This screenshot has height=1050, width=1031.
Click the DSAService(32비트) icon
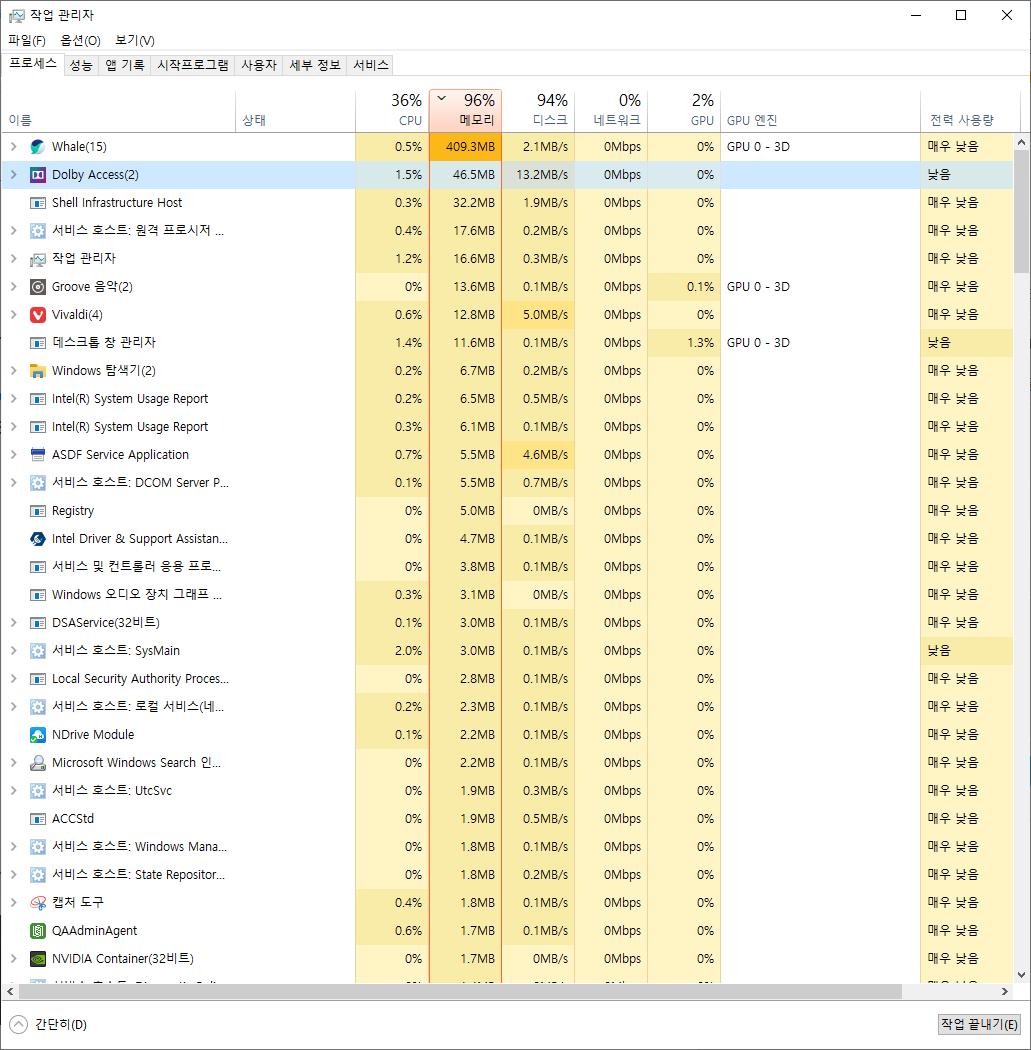click(38, 623)
